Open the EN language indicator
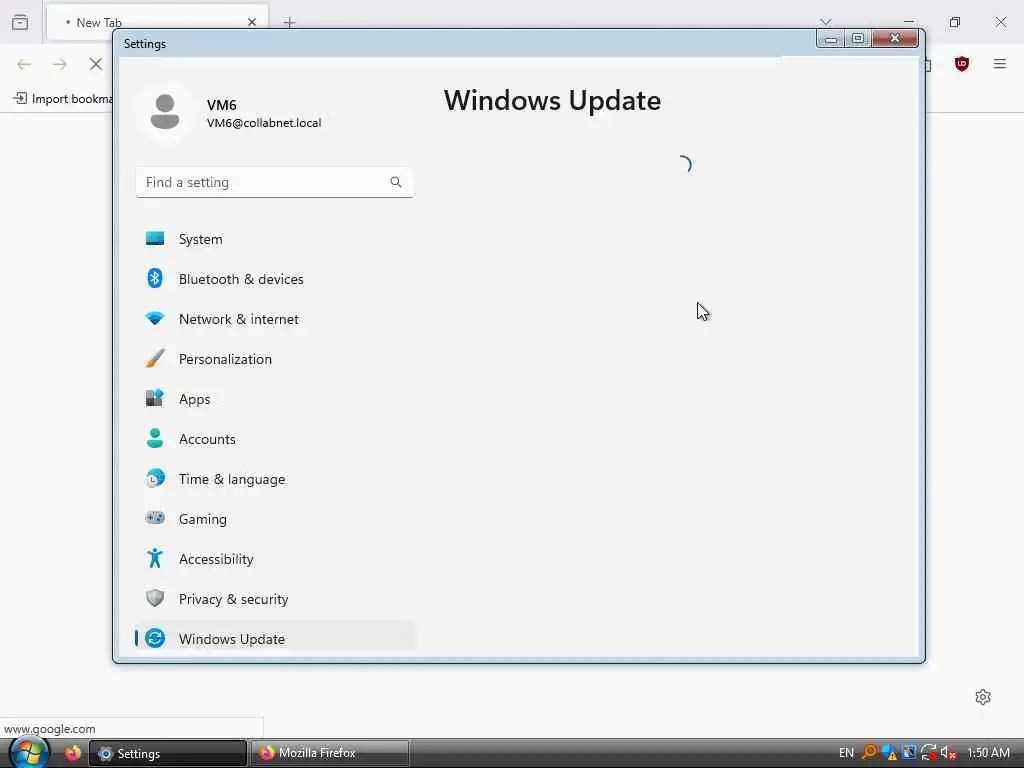The height and width of the screenshot is (768, 1024). pyautogui.click(x=846, y=753)
